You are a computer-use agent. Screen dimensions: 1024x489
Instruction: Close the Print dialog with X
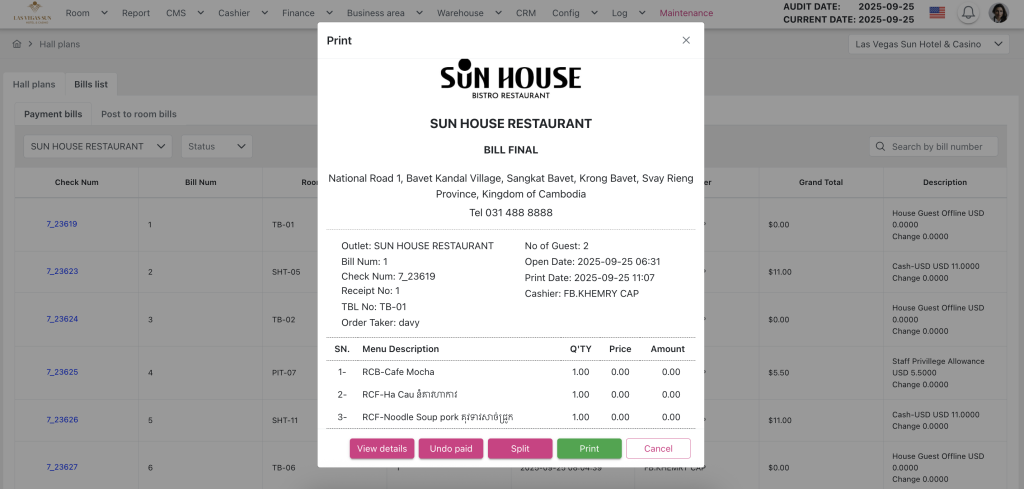(x=686, y=40)
